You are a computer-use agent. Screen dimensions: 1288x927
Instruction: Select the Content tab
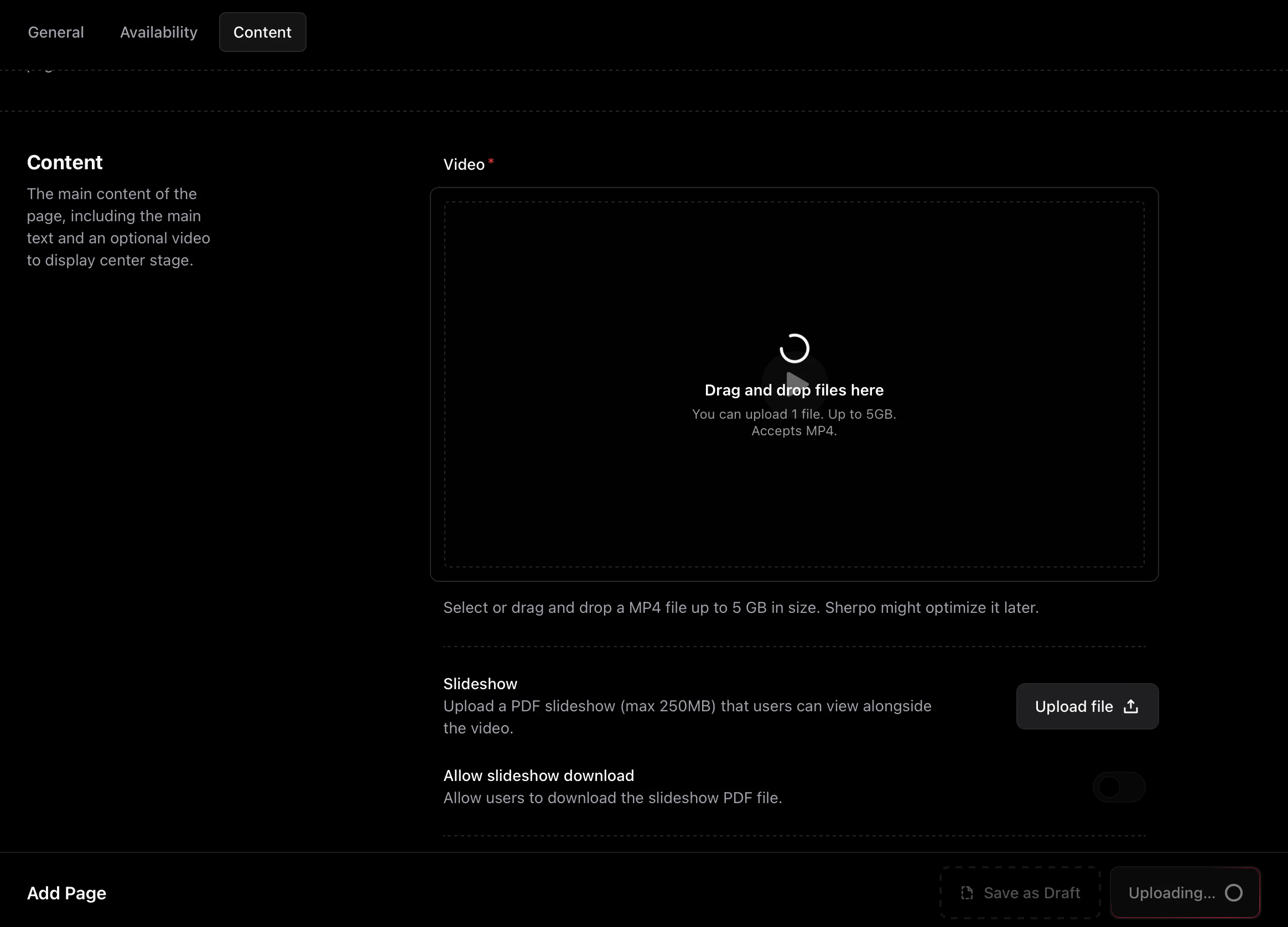262,32
